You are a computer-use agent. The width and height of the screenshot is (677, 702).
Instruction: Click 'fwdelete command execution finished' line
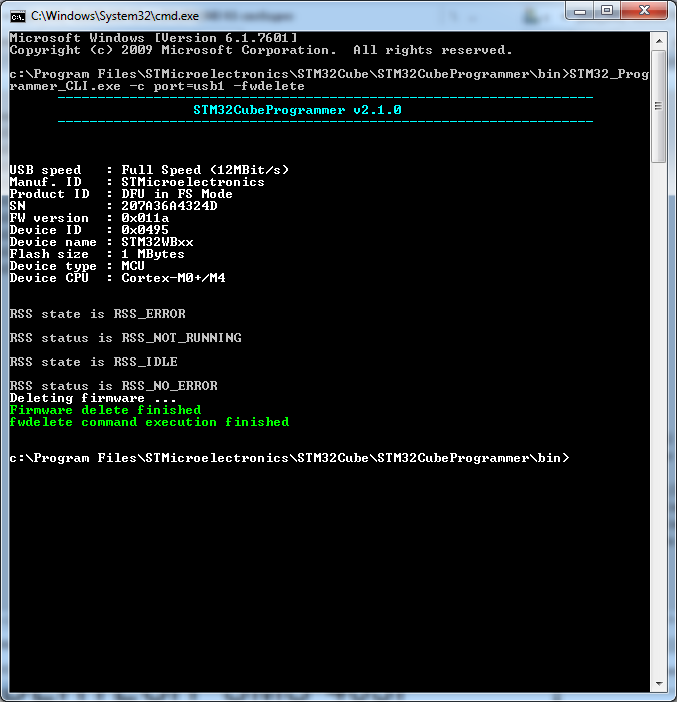click(x=149, y=422)
